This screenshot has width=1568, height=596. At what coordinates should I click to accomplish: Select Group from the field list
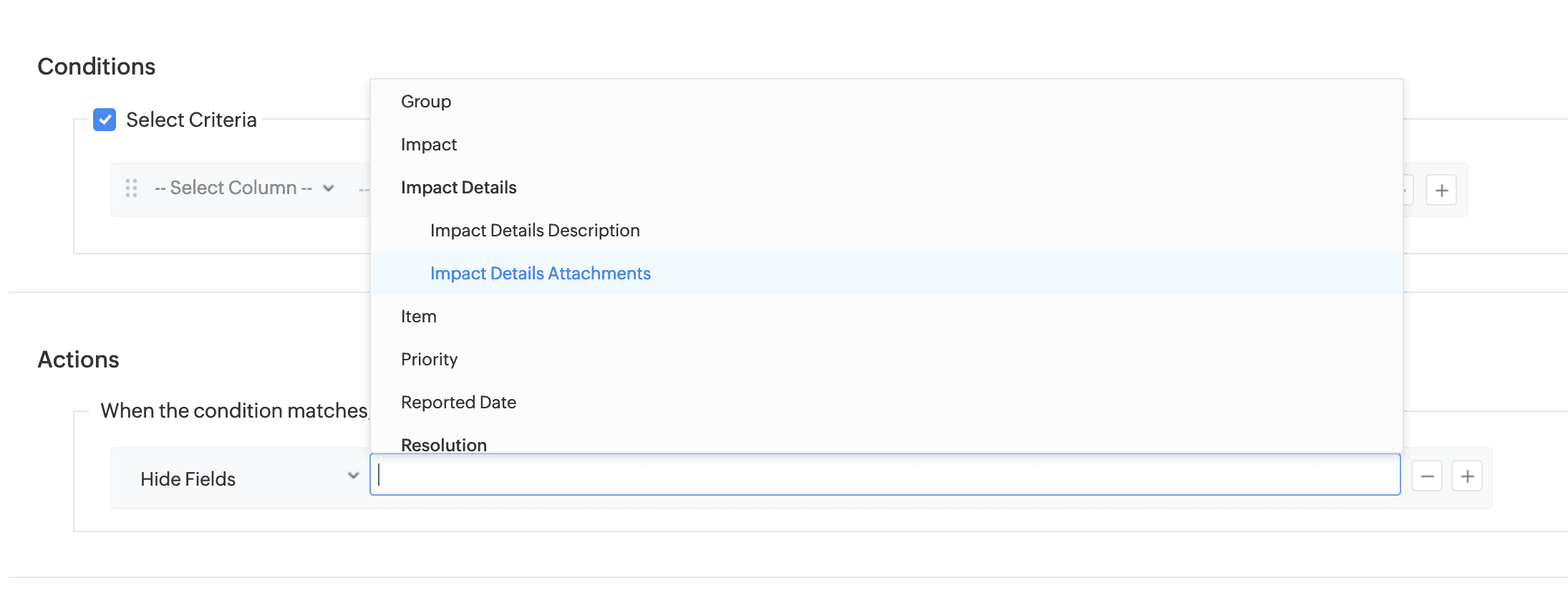(426, 102)
